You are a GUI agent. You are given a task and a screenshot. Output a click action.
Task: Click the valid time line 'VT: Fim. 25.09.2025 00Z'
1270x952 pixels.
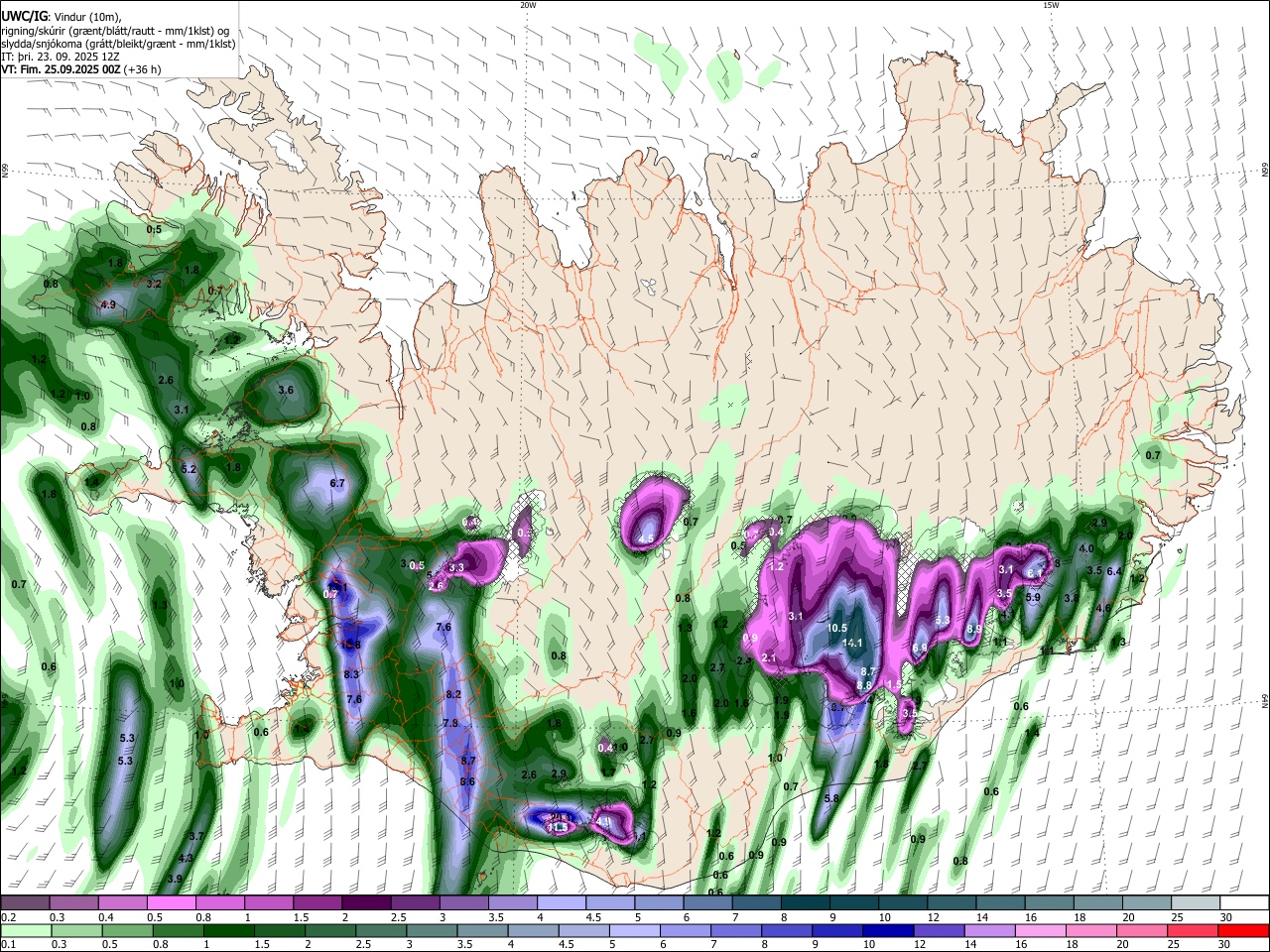point(62,69)
